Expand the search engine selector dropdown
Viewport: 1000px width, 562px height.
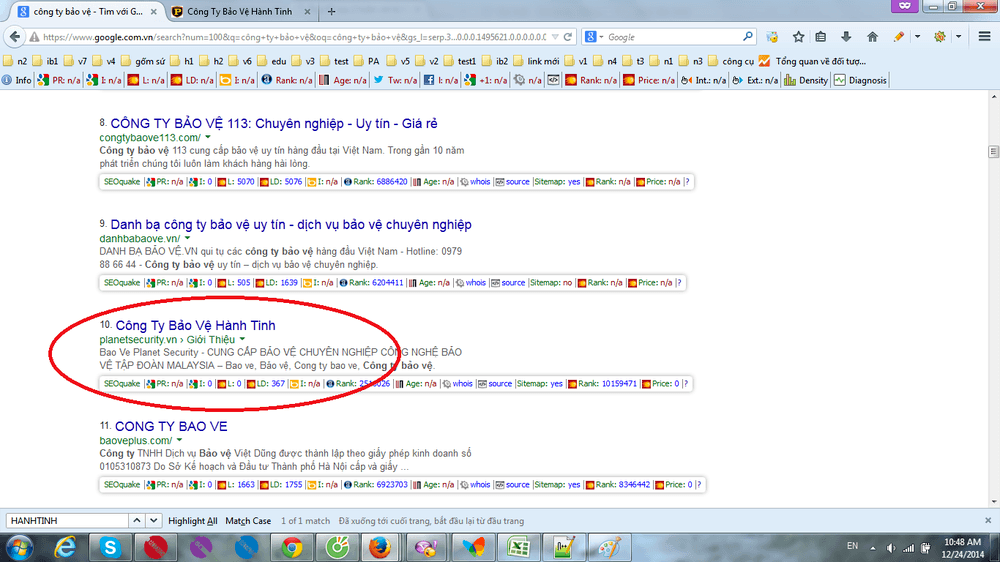tap(601, 37)
